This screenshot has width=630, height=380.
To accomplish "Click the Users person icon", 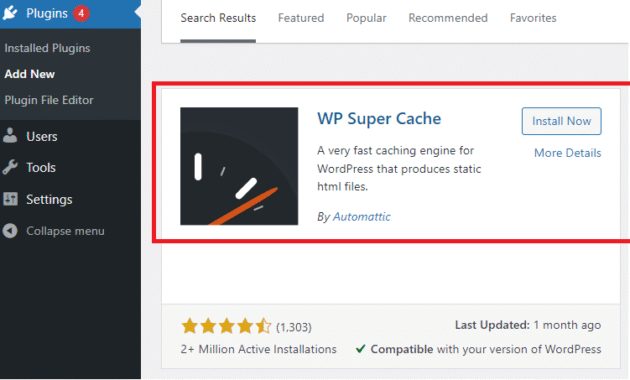I will [10, 136].
